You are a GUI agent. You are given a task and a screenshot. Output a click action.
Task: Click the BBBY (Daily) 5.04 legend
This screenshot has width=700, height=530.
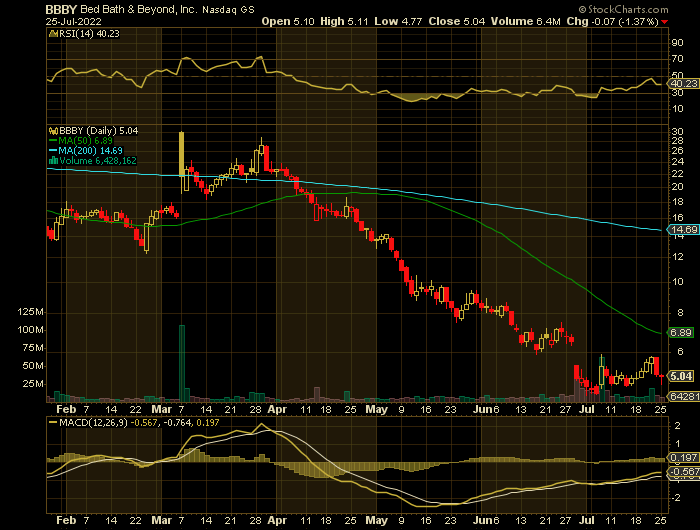pos(98,131)
